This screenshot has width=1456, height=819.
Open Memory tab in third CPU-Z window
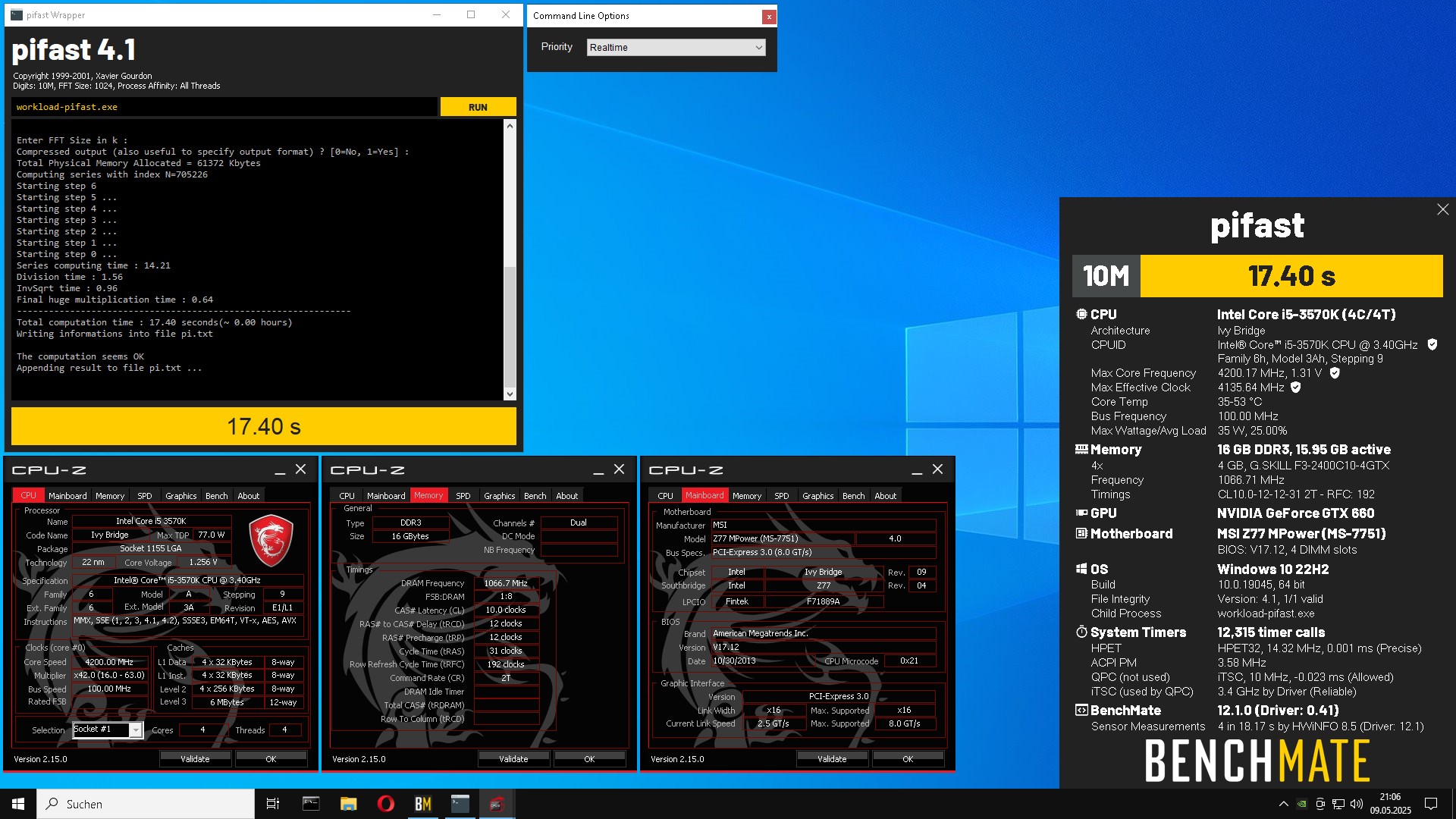pos(747,496)
